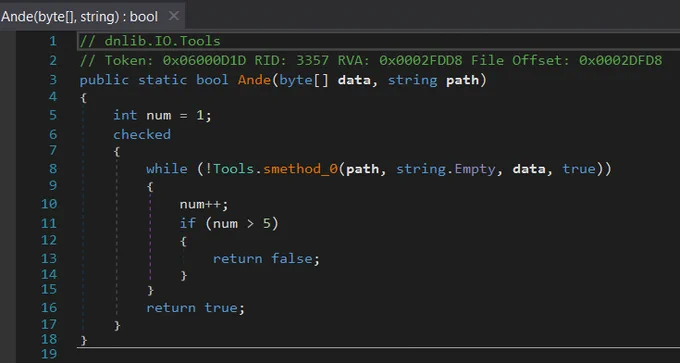Click the 'while' keyword
This screenshot has width=680, height=363.
(167, 169)
